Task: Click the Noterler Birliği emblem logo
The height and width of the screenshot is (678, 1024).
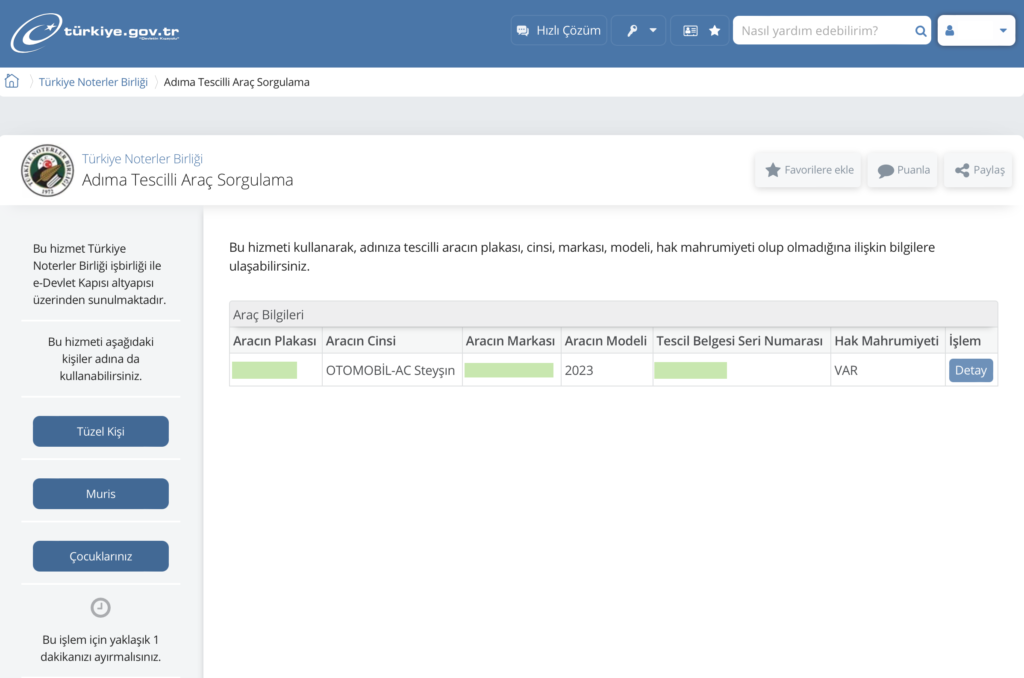Action: pos(47,170)
